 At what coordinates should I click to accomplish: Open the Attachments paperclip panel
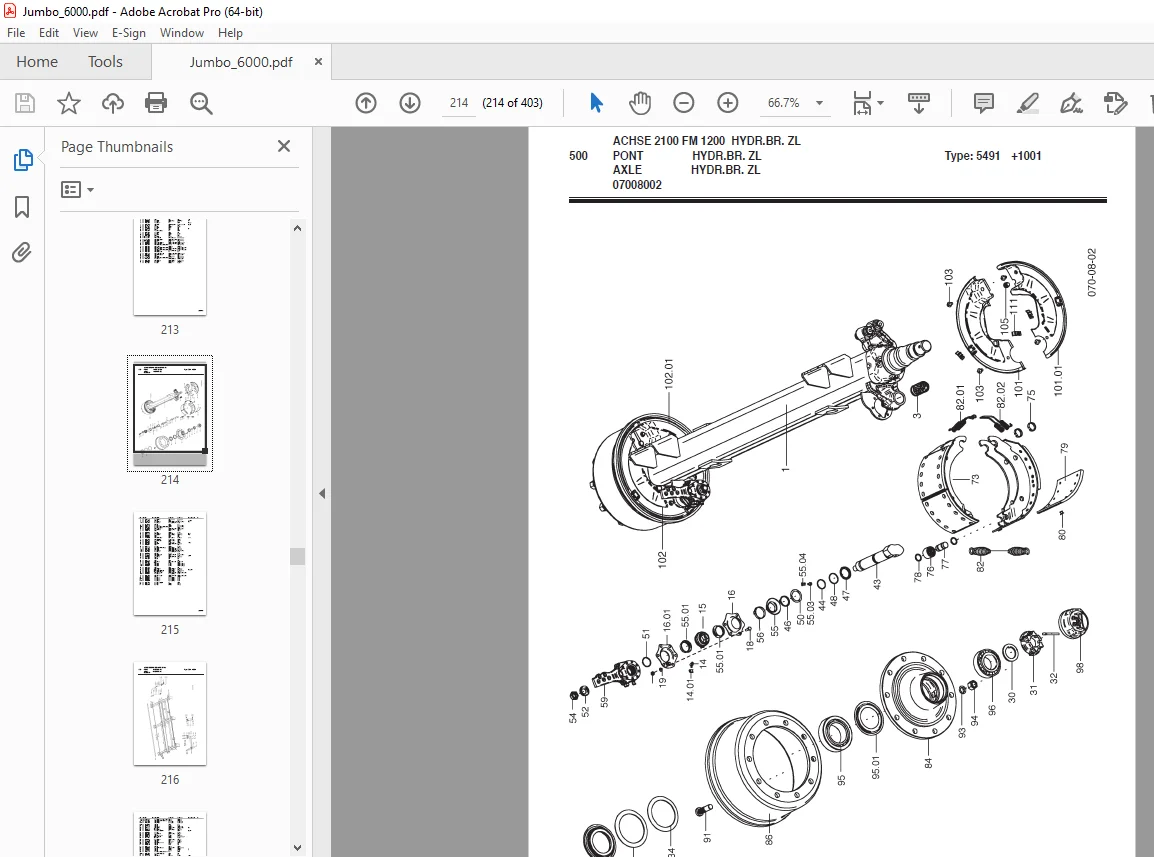point(22,253)
